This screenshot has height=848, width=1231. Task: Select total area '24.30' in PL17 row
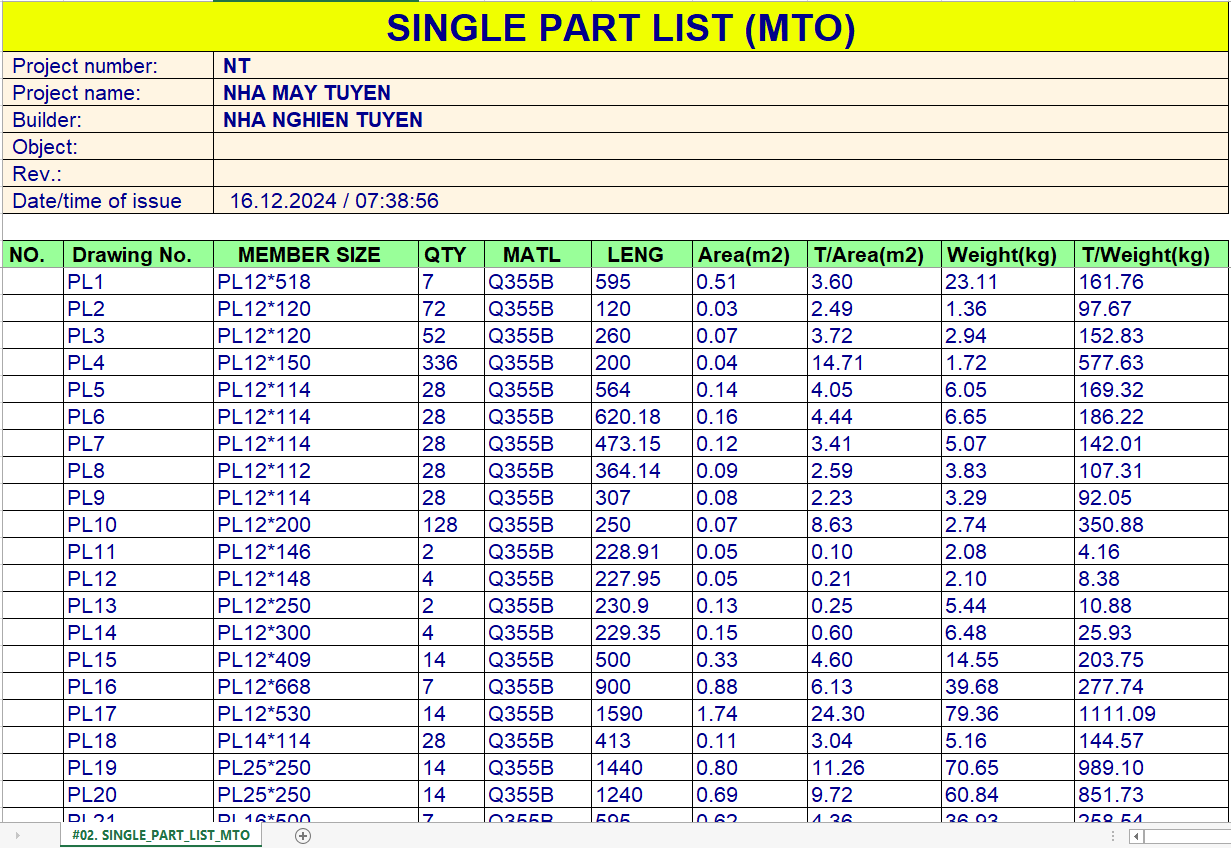(875, 714)
